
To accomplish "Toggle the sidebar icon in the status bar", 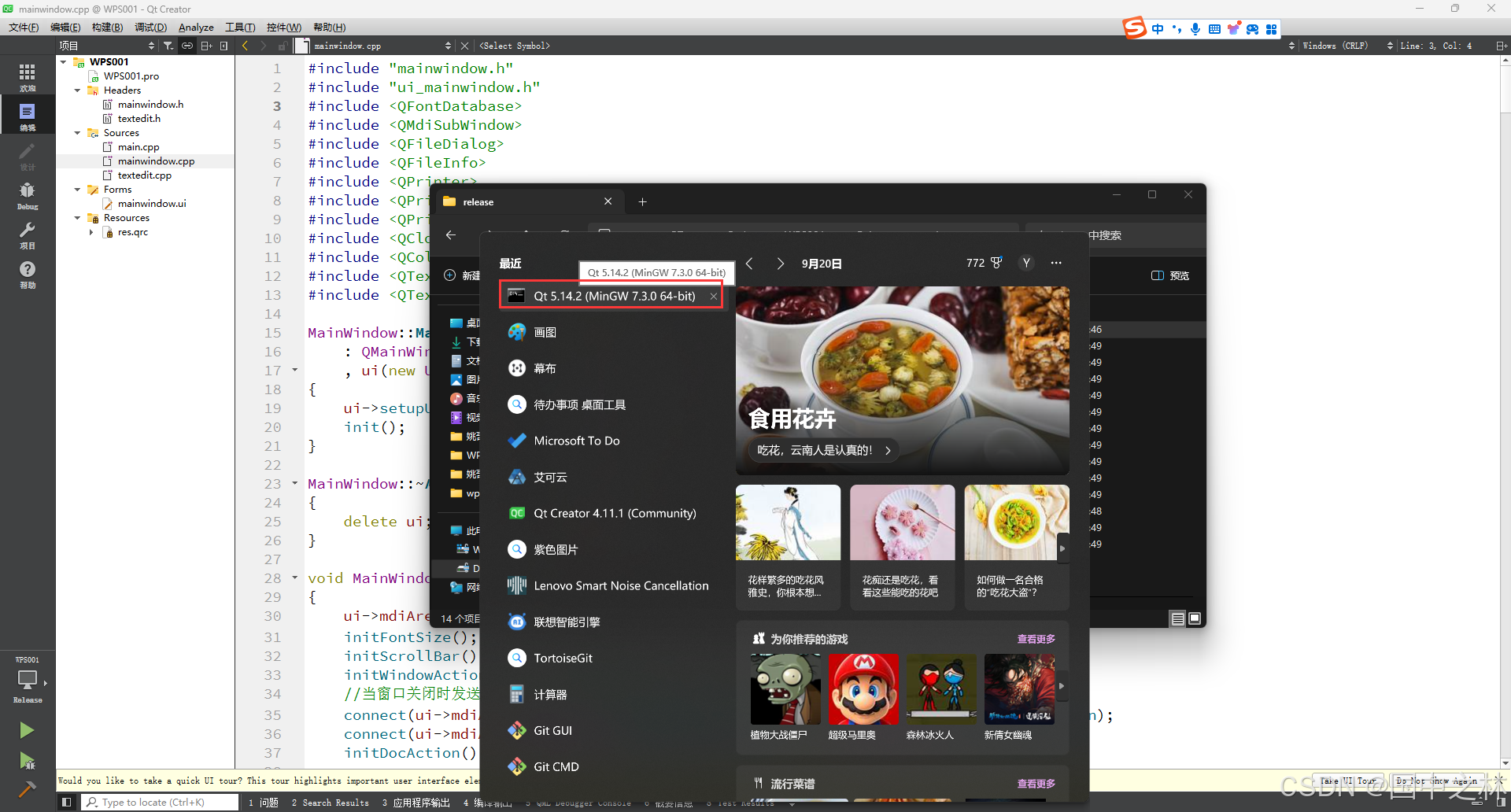I will tap(67, 802).
